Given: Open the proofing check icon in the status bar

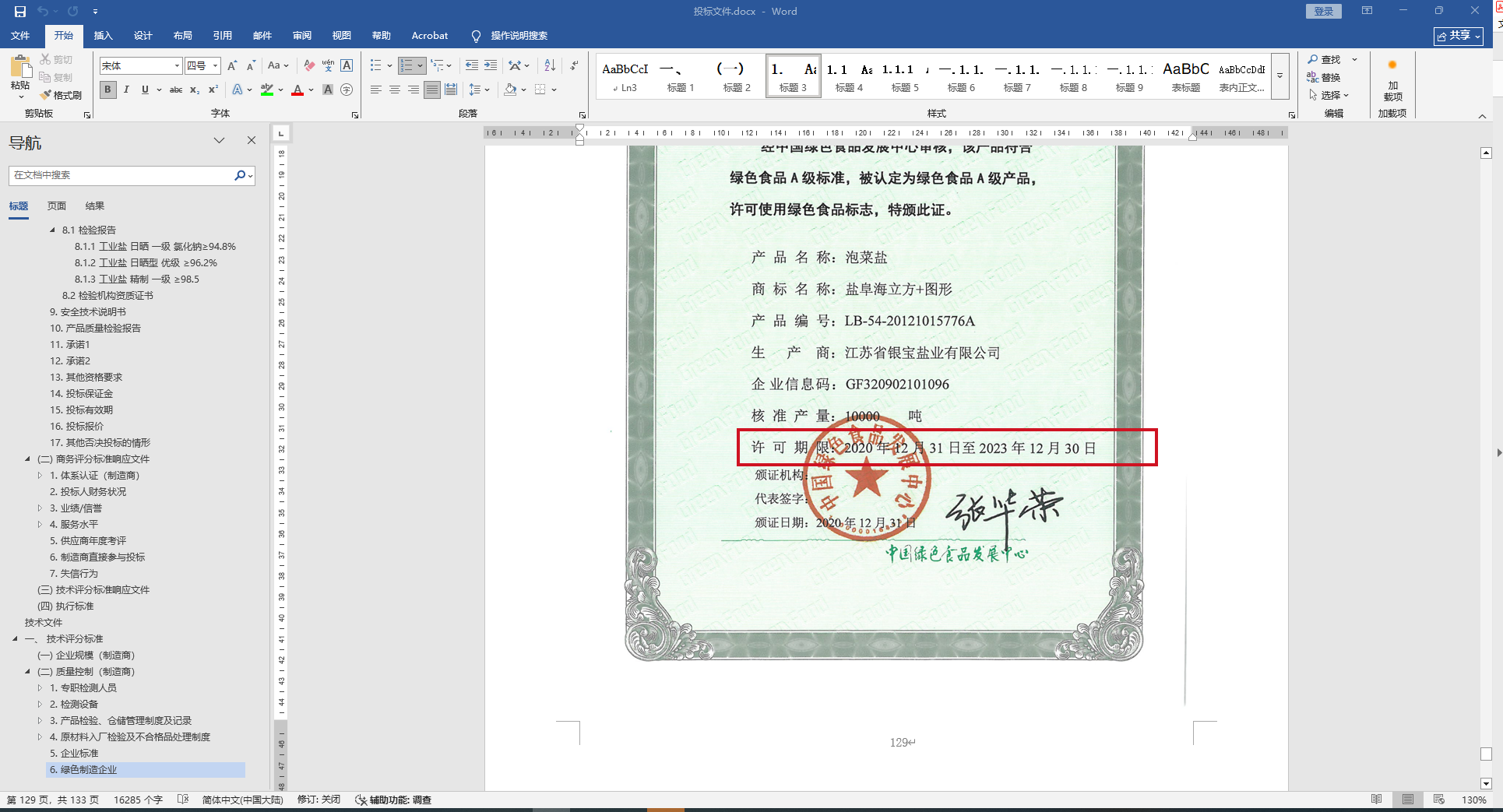Looking at the screenshot, I should (183, 800).
